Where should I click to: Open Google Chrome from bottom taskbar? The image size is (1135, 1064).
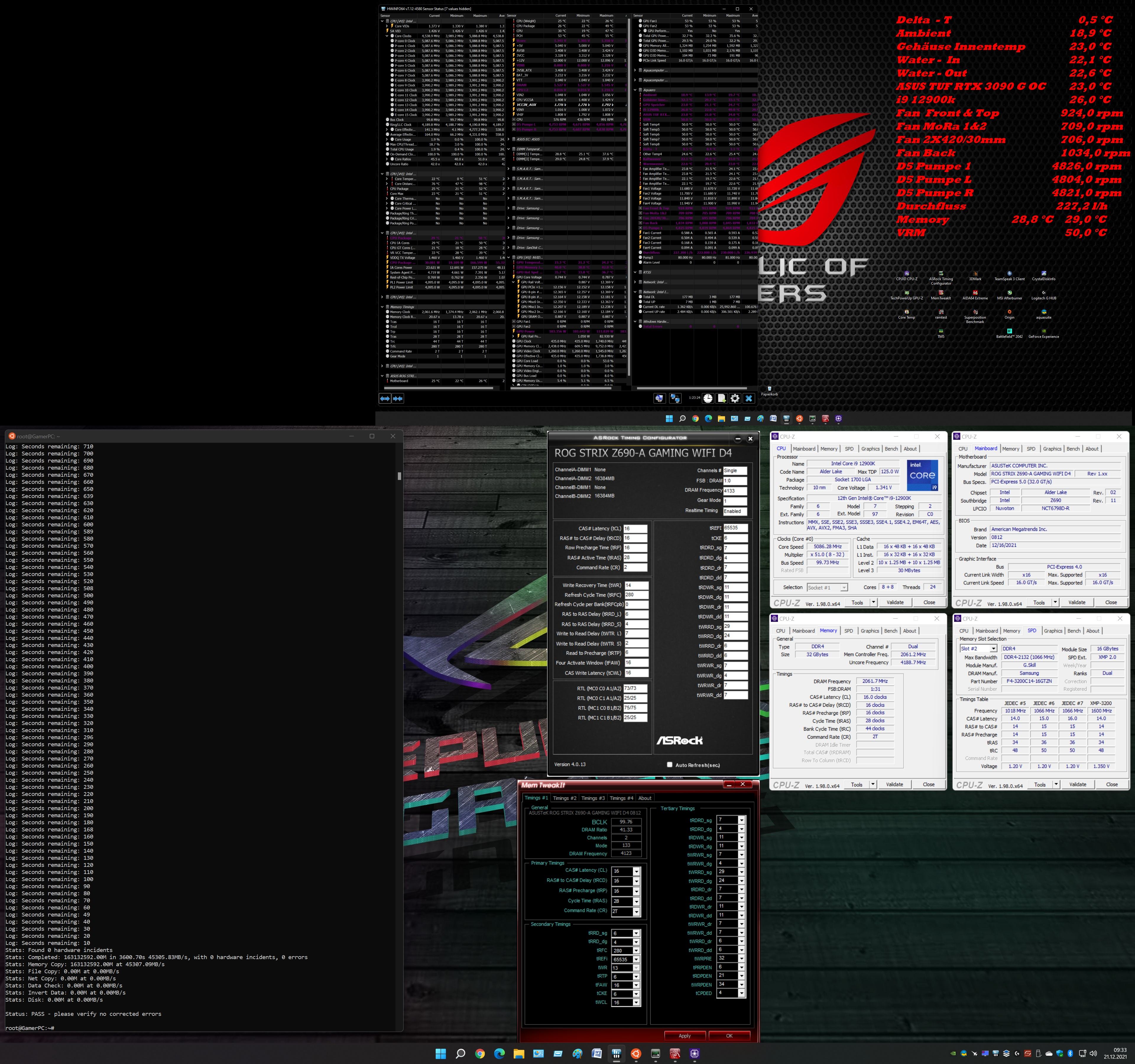coord(480,1053)
